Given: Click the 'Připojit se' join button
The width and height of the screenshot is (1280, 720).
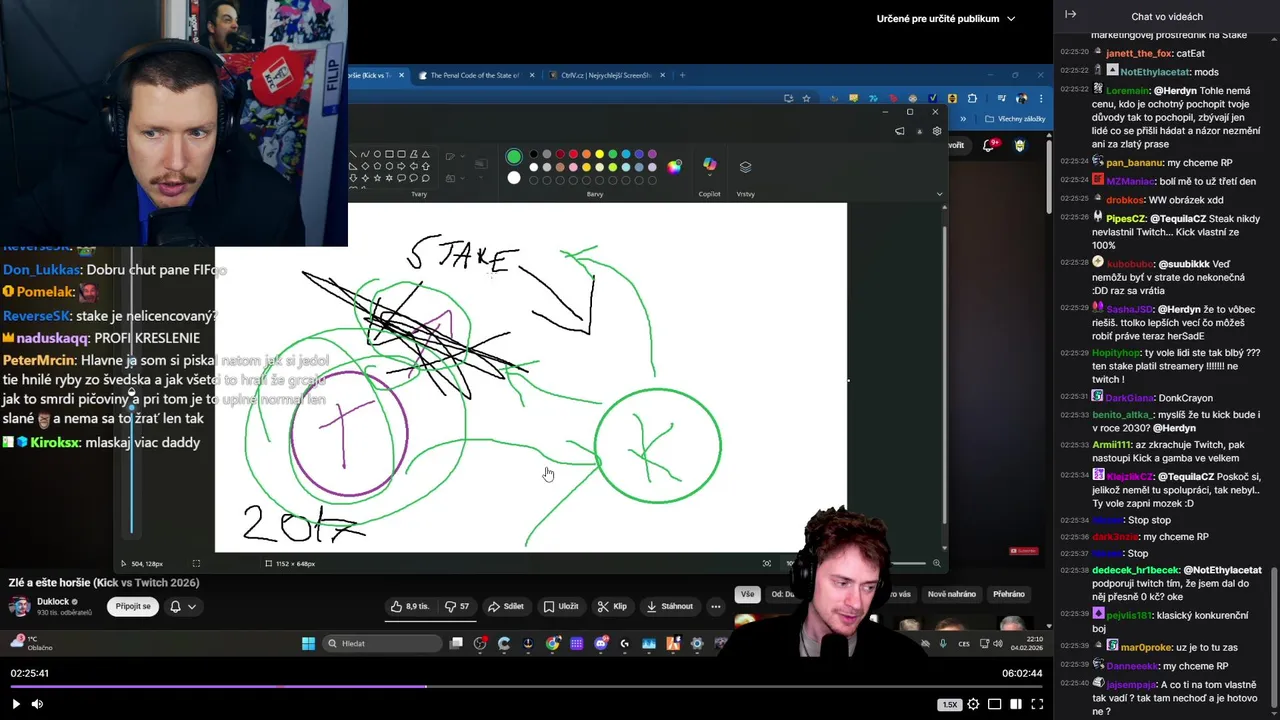Looking at the screenshot, I should click(133, 606).
